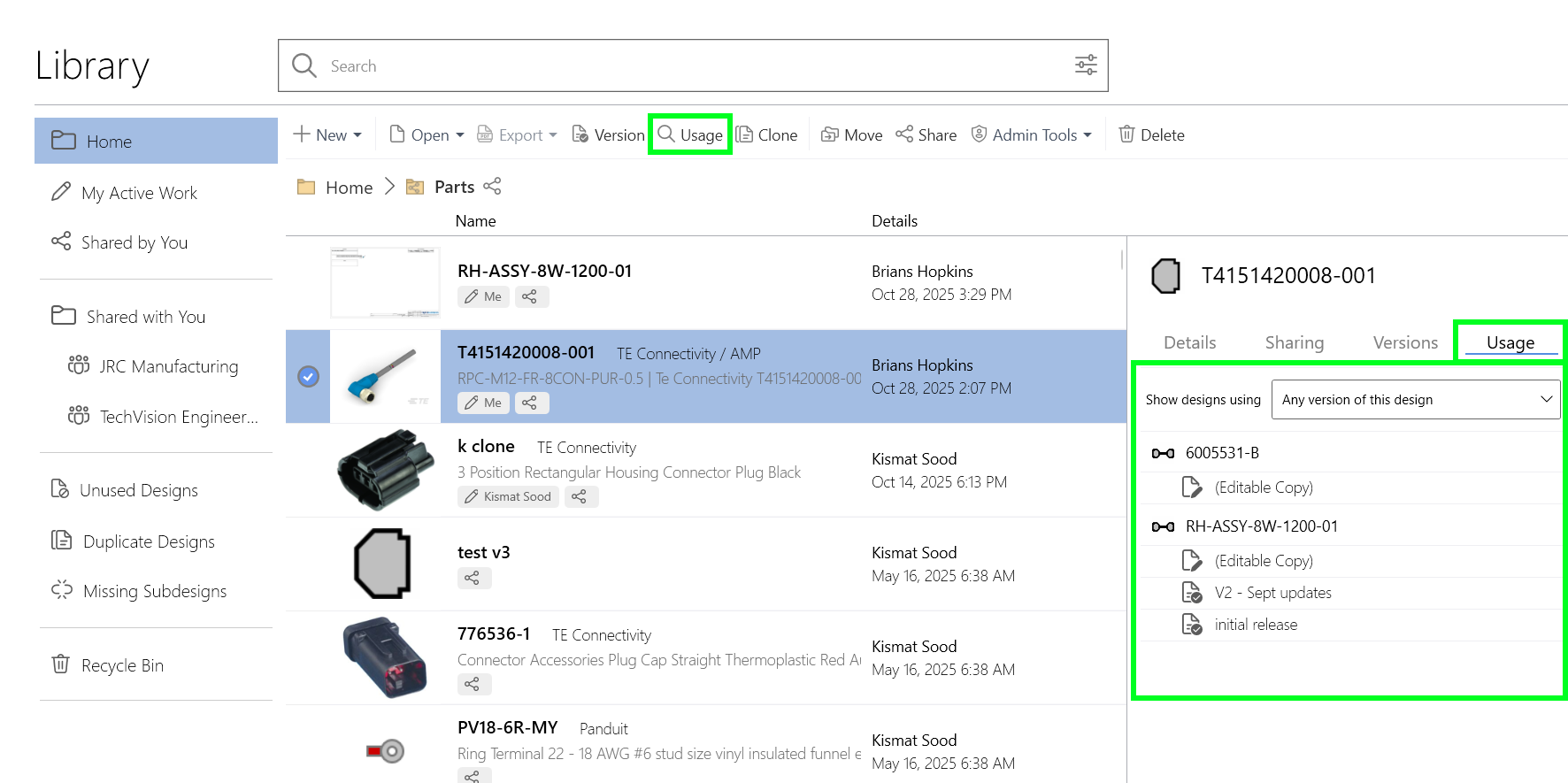
Task: Click k clone connector thumbnail
Action: [x=386, y=470]
